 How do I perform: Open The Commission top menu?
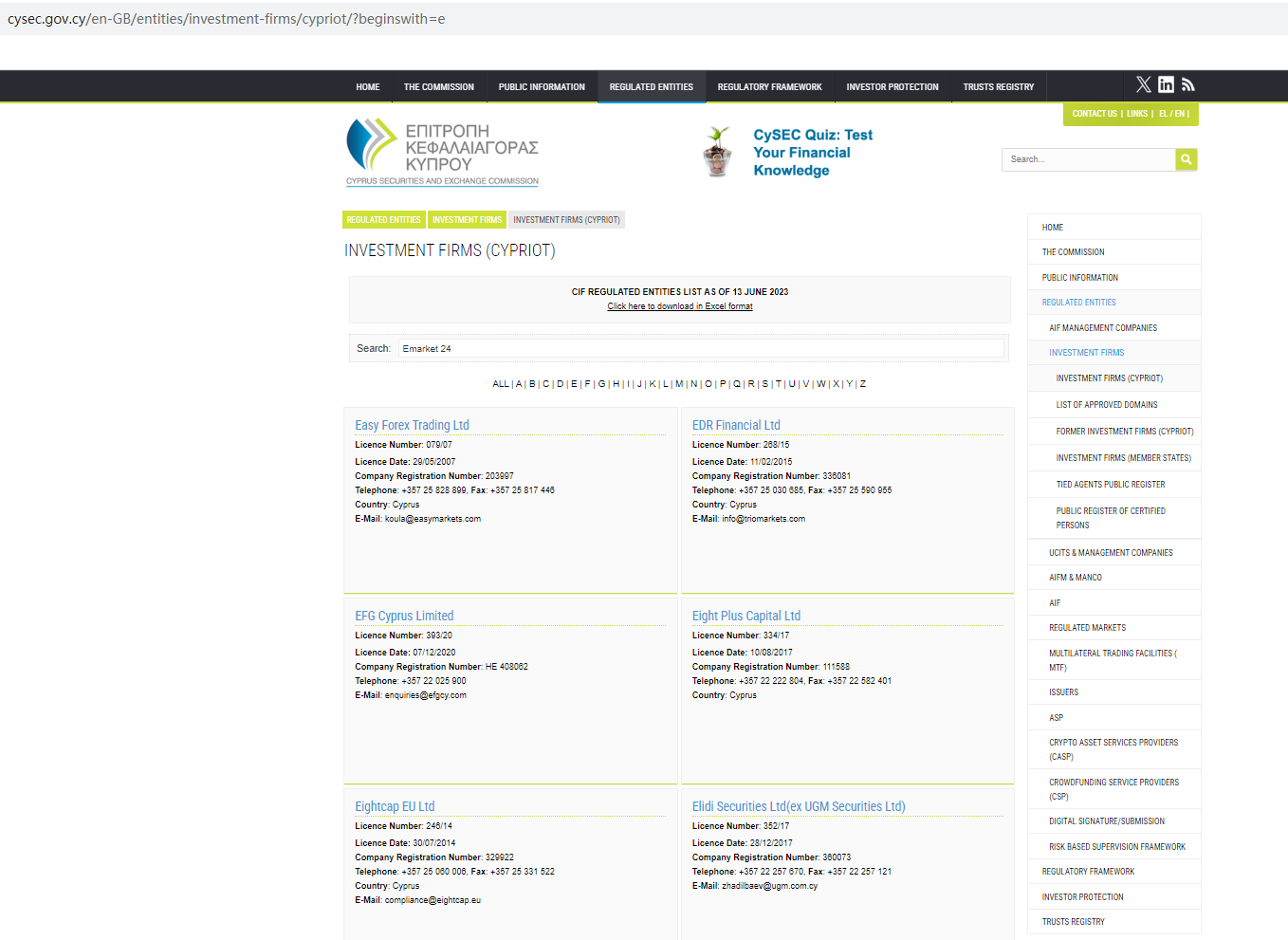click(x=438, y=87)
